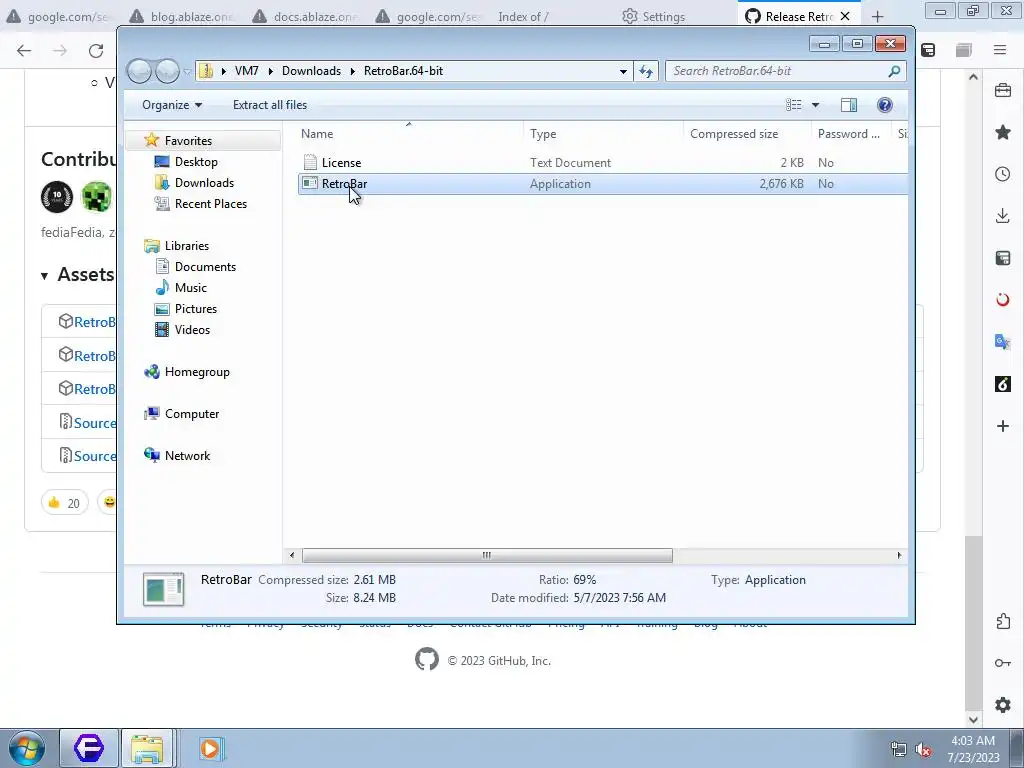Expand the arrow after Downloads breadcrumb
Screen dimensions: 1024x768
353,71
